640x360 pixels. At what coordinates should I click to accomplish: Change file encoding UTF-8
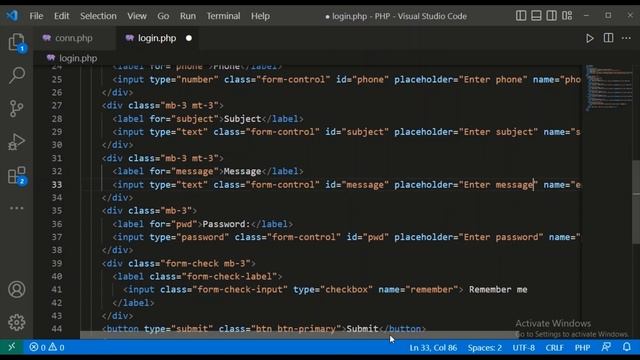[524, 347]
